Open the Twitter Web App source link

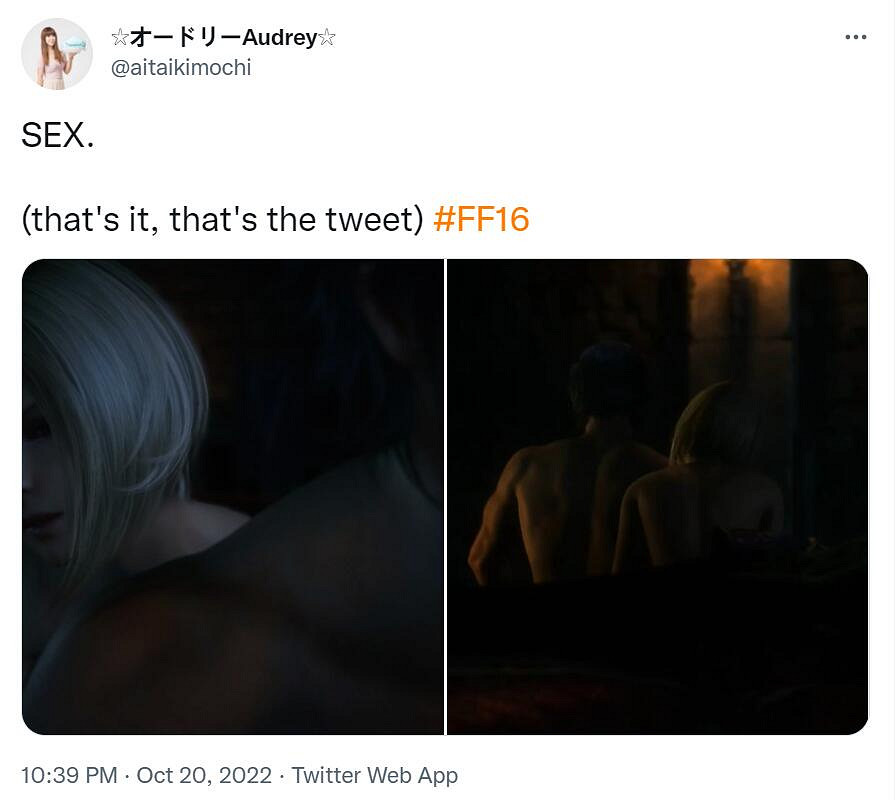(x=374, y=775)
